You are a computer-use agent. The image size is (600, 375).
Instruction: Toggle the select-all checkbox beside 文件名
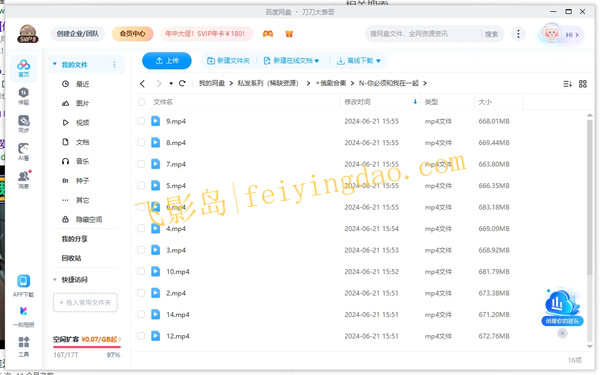142,102
